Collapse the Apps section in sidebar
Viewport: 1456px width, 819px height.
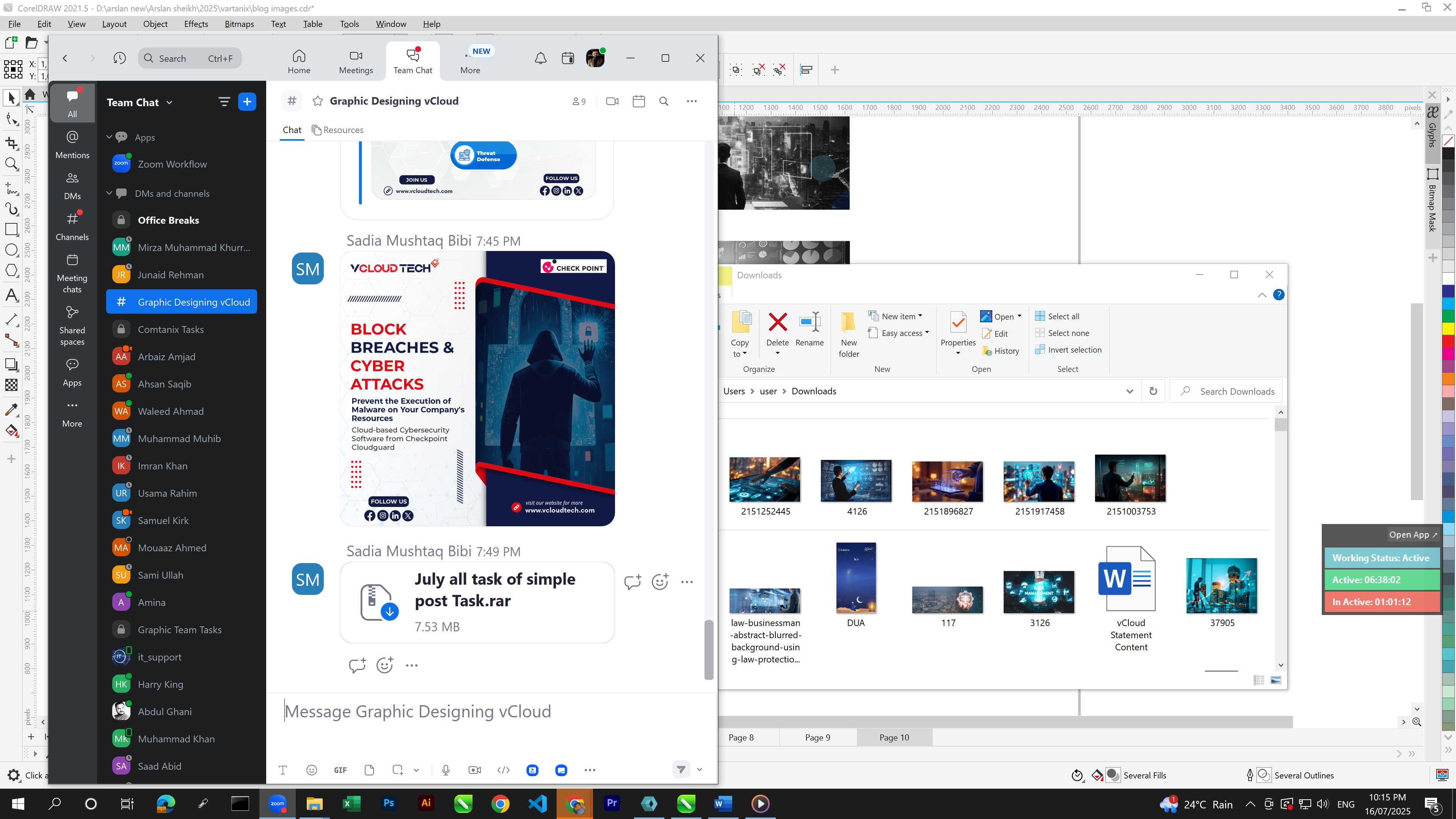click(109, 137)
